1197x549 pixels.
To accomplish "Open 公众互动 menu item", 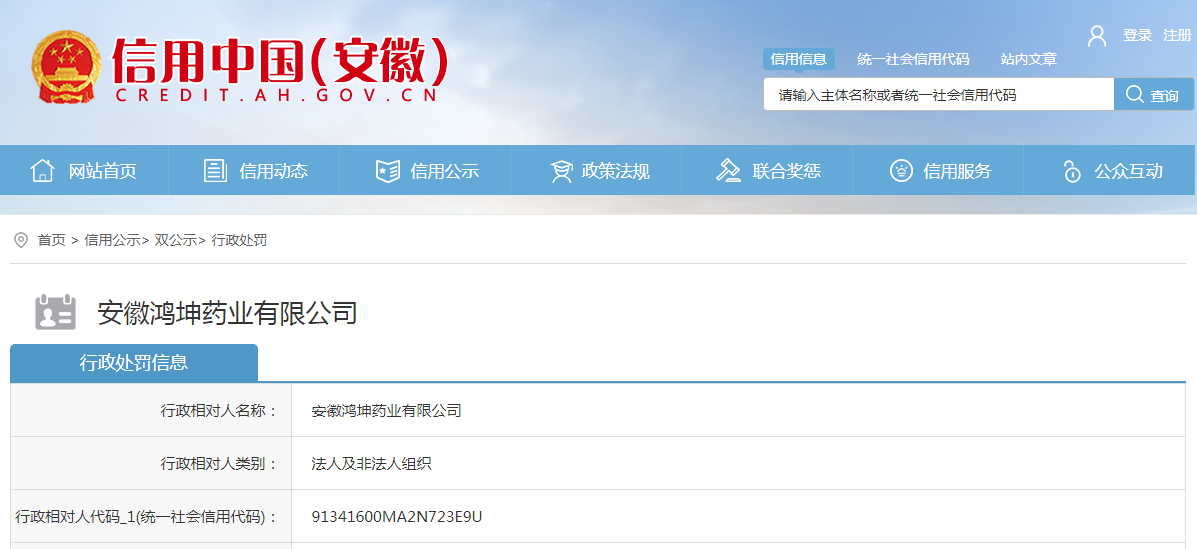I will [x=1129, y=171].
